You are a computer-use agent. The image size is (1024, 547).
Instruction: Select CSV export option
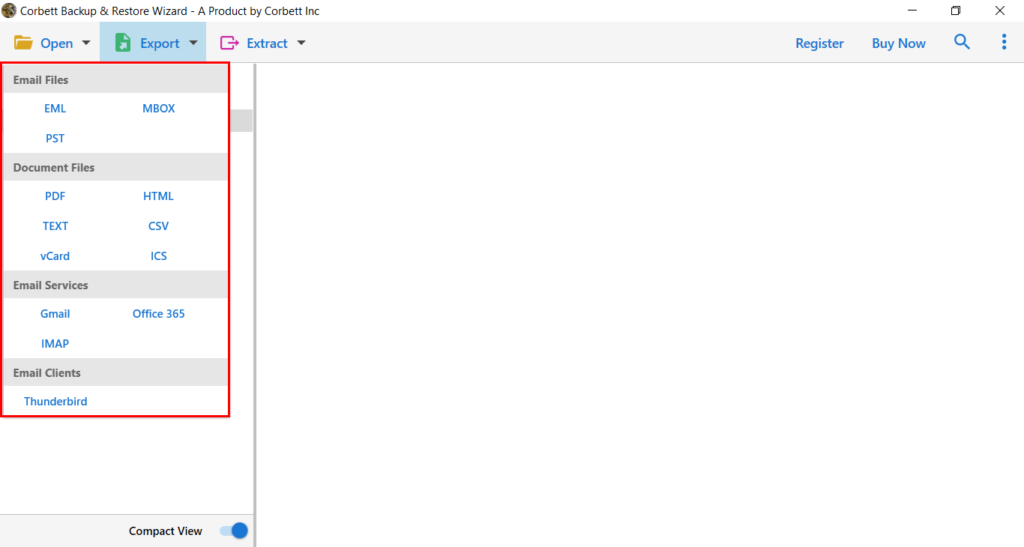point(159,226)
